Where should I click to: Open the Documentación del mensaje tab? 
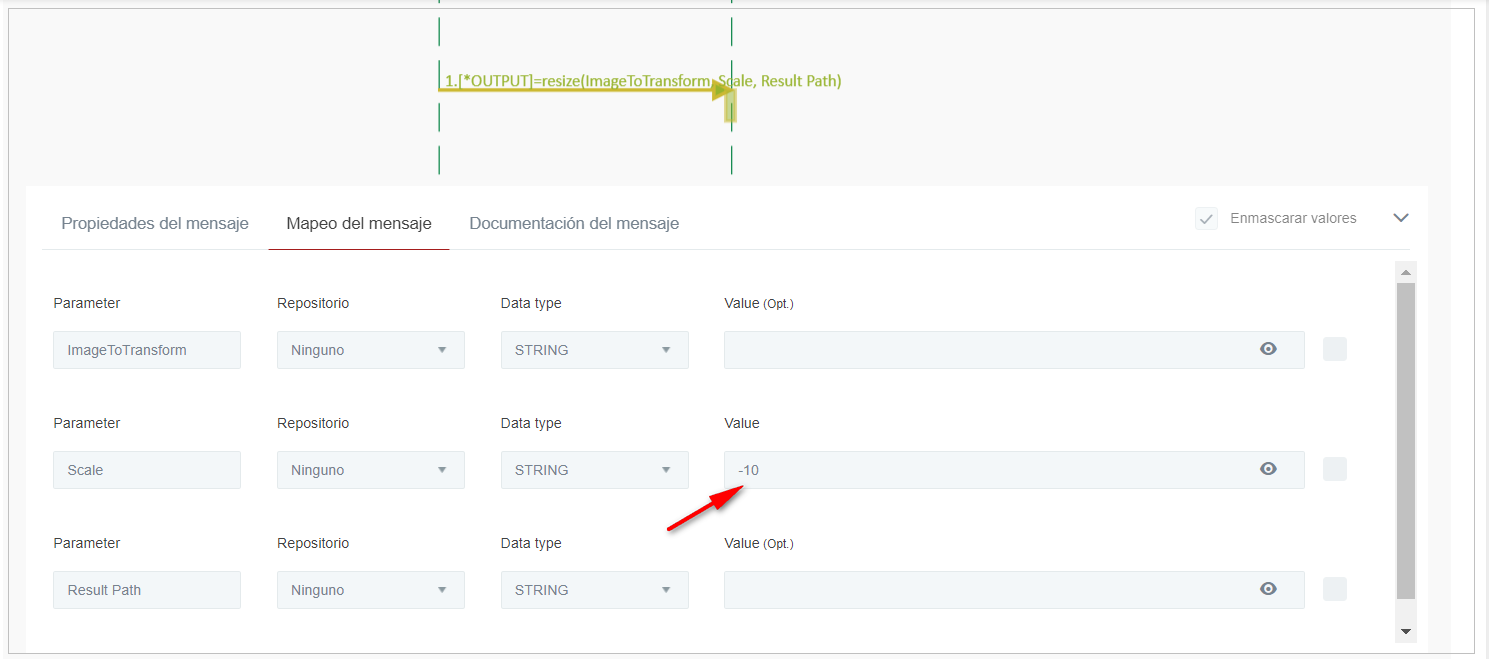tap(574, 223)
